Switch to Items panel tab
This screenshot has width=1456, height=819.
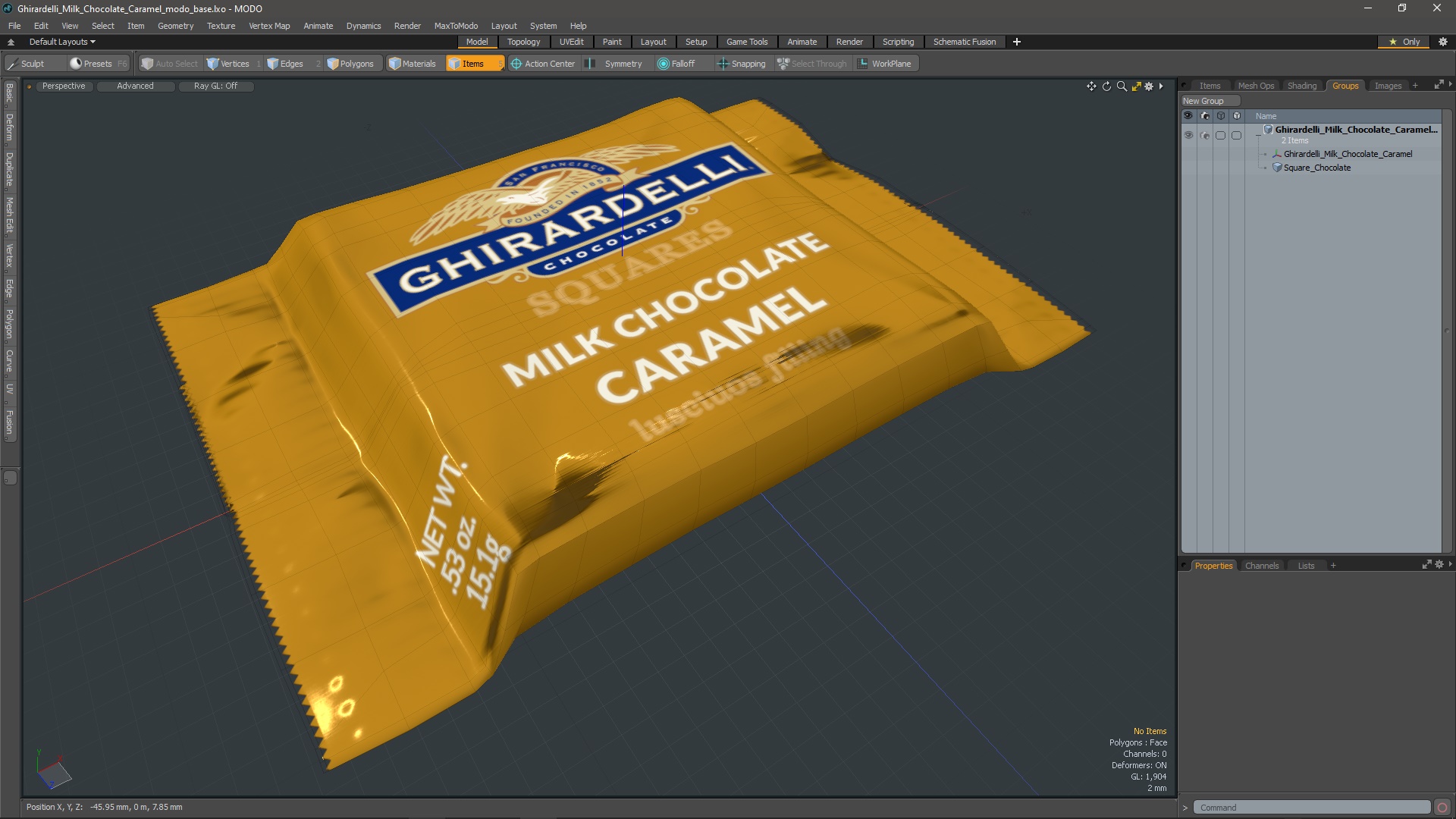1210,86
